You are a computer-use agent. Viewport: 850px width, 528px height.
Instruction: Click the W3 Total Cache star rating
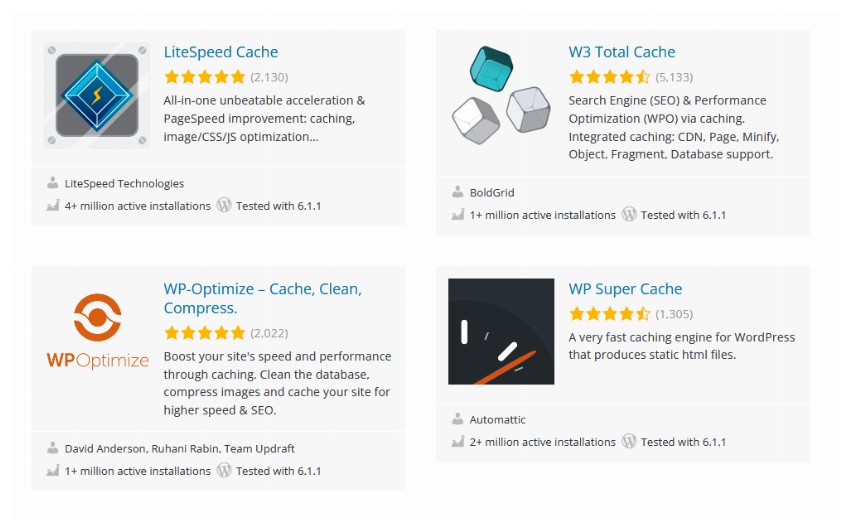pos(609,77)
